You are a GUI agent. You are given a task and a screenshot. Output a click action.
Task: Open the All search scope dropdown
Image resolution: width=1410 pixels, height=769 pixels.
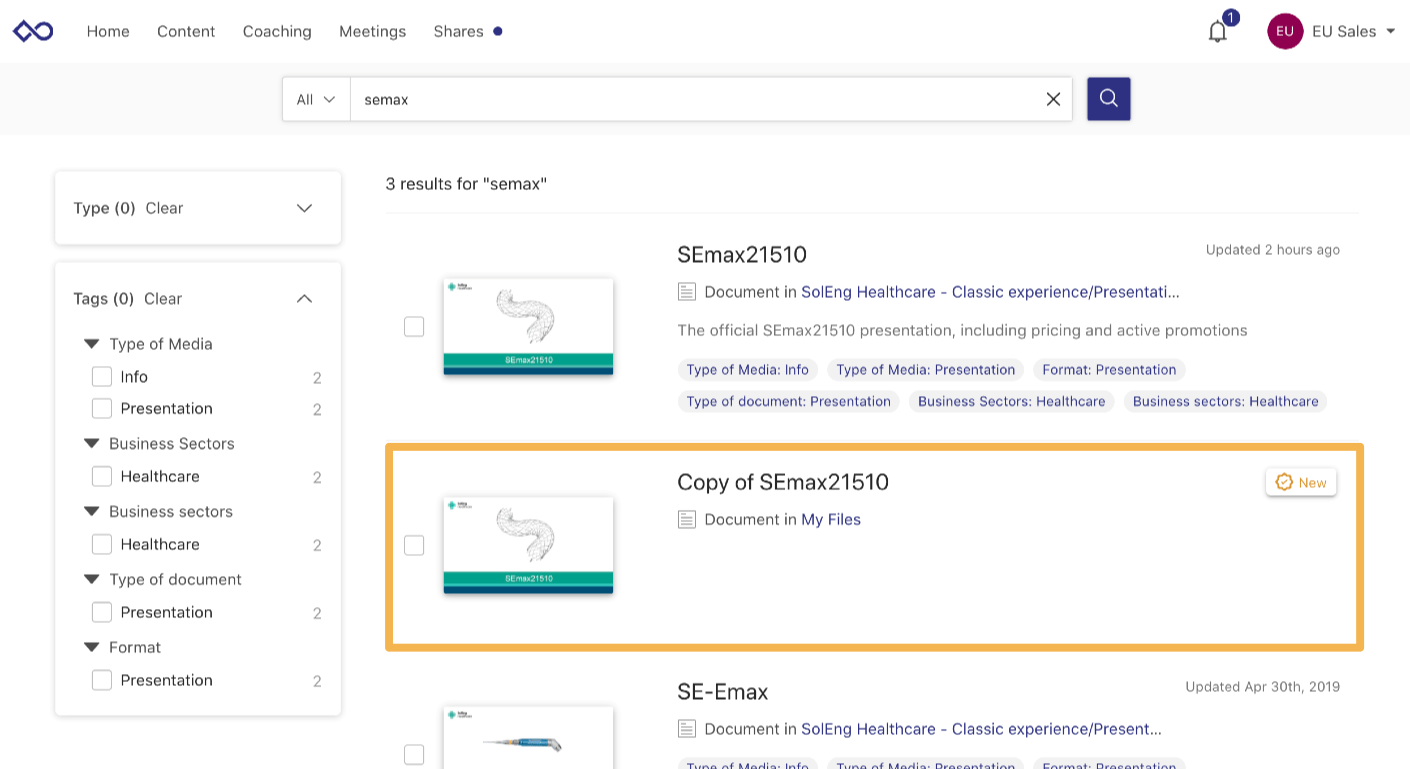[316, 98]
